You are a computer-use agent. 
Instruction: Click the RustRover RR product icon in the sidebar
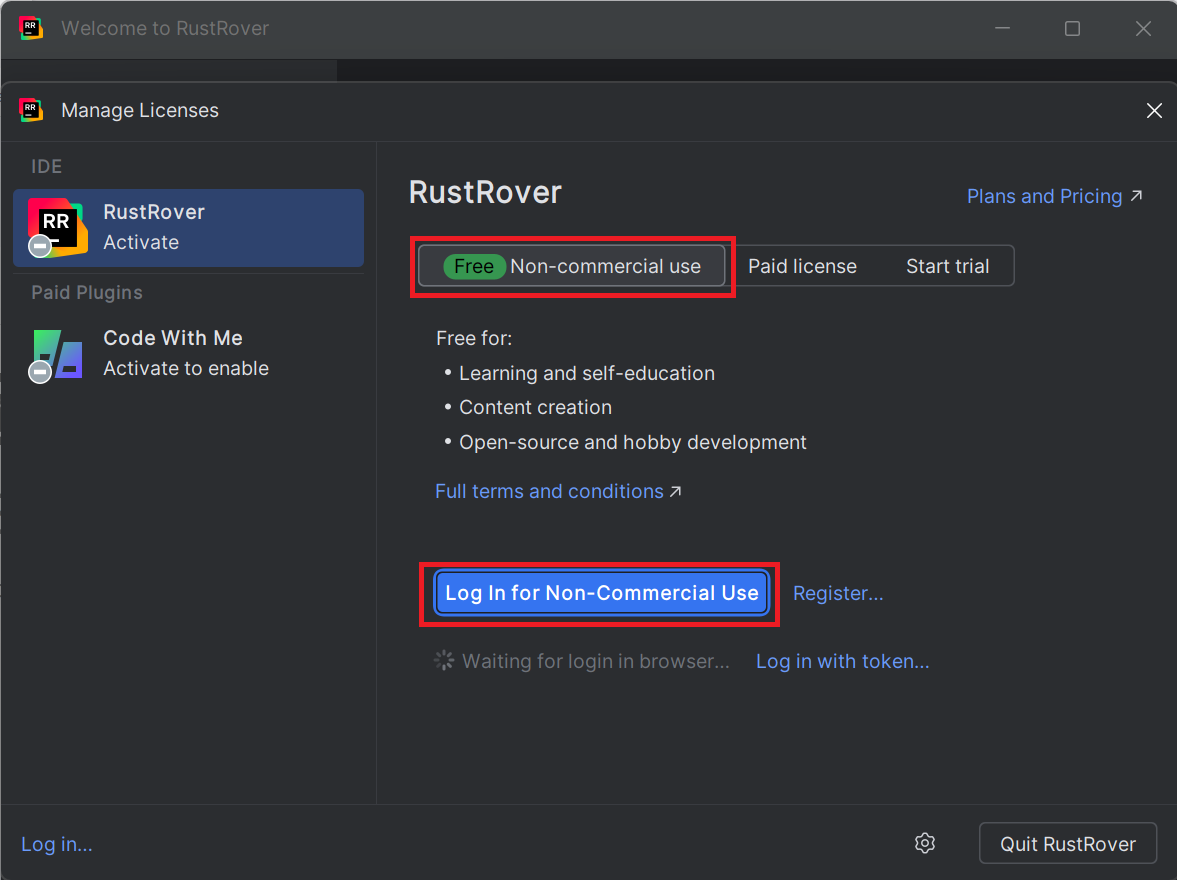(x=57, y=228)
